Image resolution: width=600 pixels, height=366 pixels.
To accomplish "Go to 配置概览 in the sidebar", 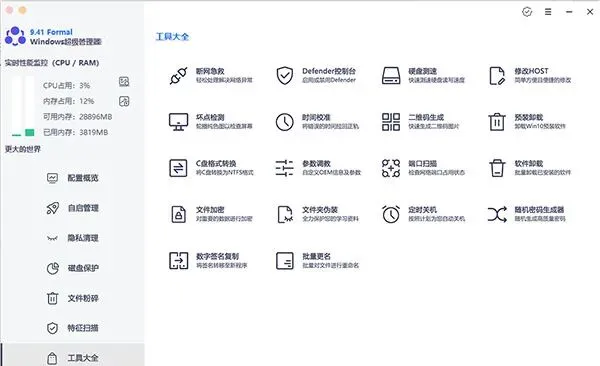I will click(x=73, y=178).
